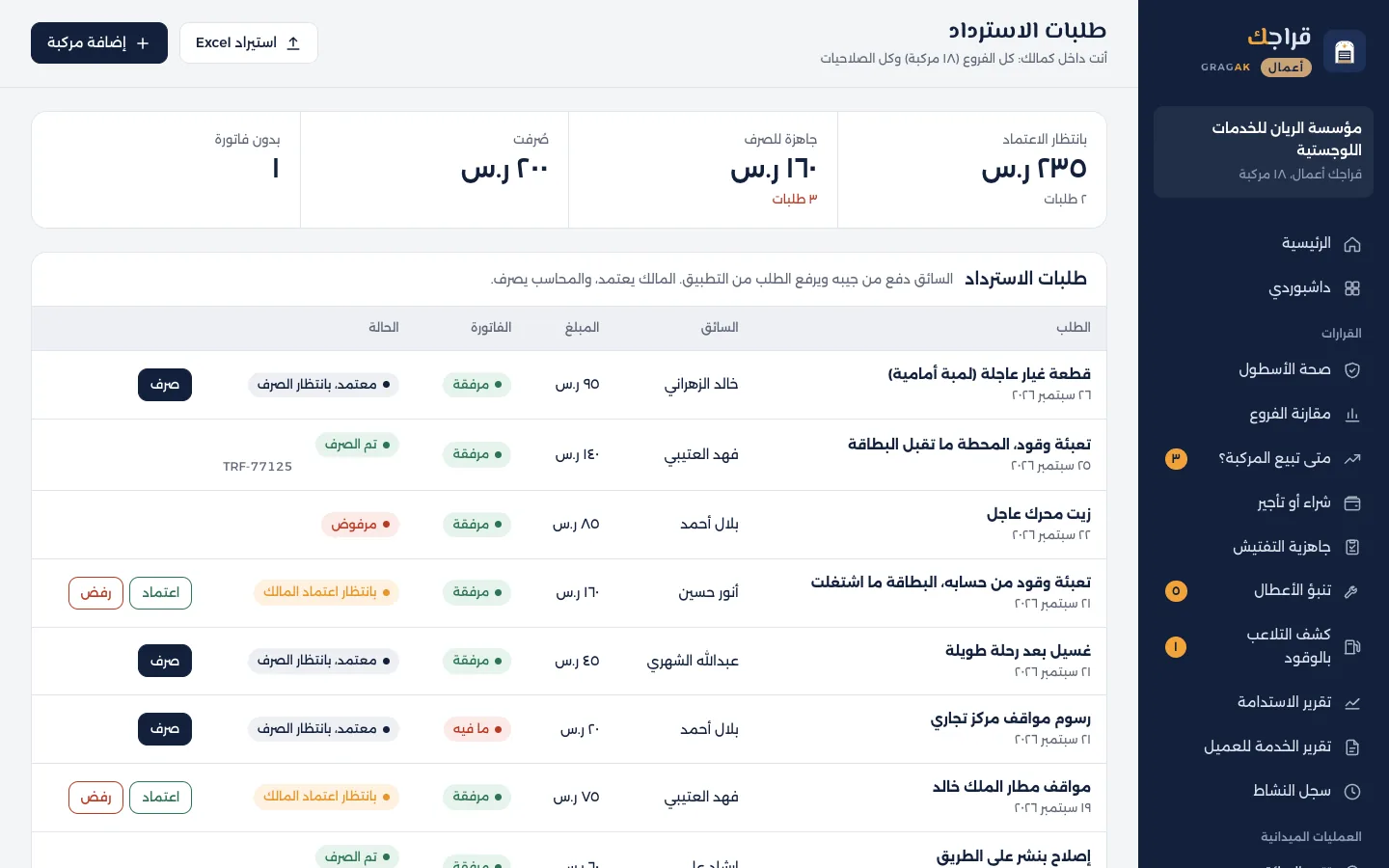Screen dimensions: 1389x868
Task: Click the TRF-77125 reference text
Action: pos(258,467)
